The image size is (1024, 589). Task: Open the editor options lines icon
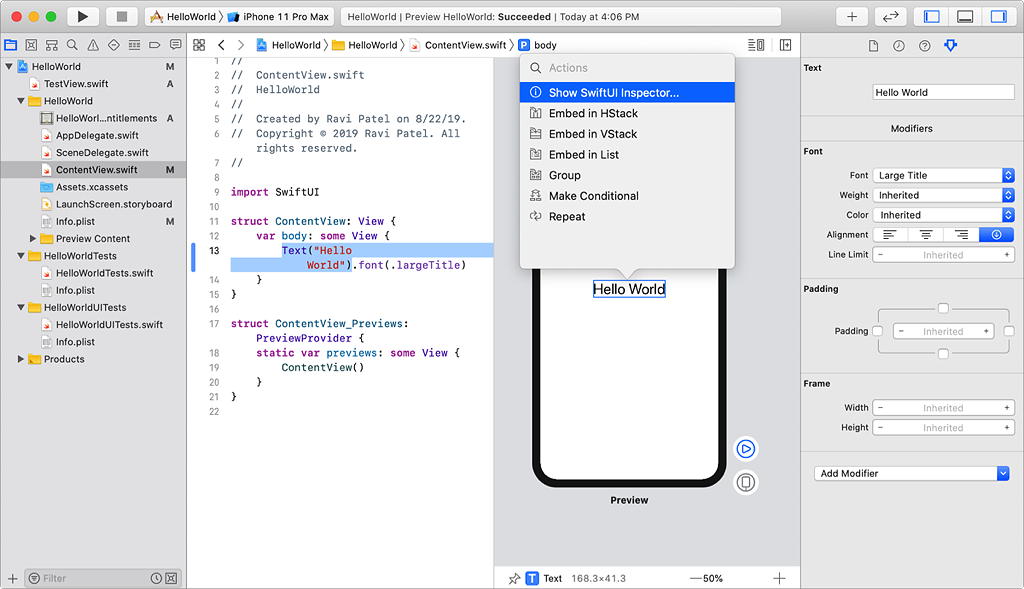pos(756,45)
